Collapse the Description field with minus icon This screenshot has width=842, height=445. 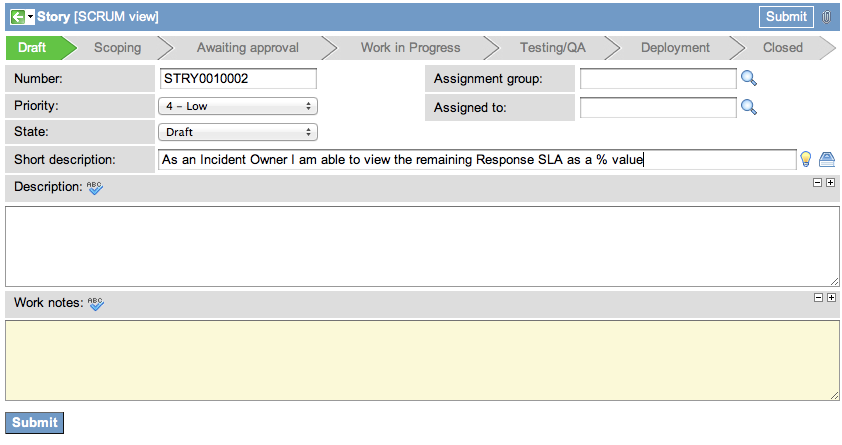pos(817,183)
